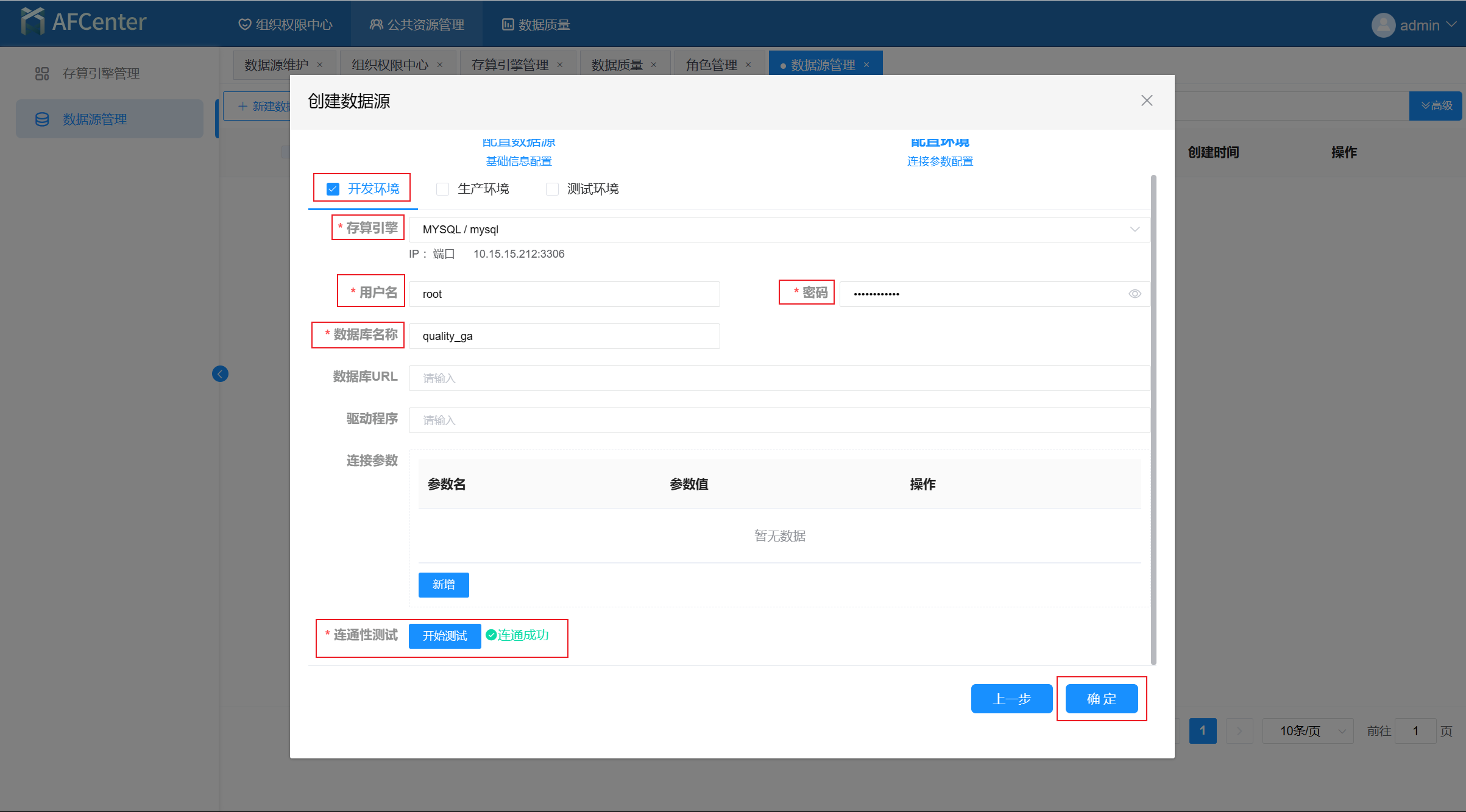Close the 数据质量 tab via its x

654,65
